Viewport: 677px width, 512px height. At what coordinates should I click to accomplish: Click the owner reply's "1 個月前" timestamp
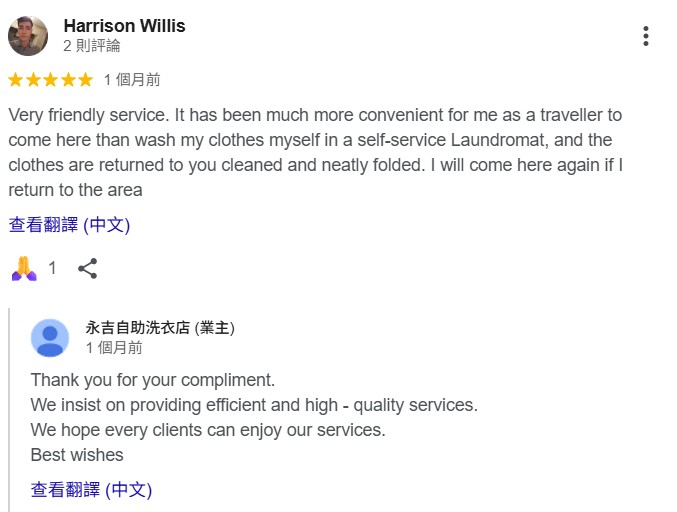point(114,348)
